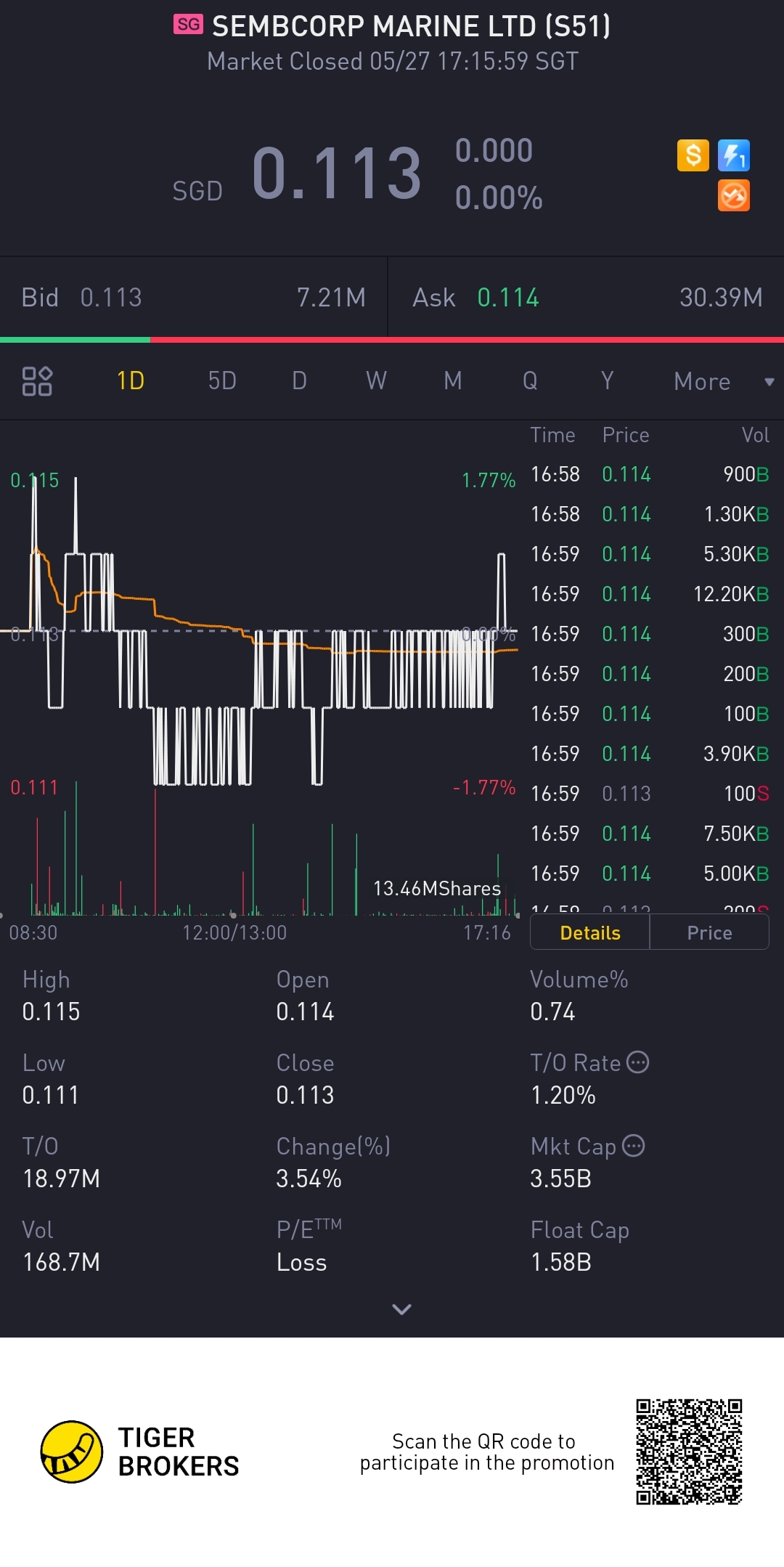Tap the Market Closed timestamp text
This screenshot has height=1567, width=784.
pos(393,61)
